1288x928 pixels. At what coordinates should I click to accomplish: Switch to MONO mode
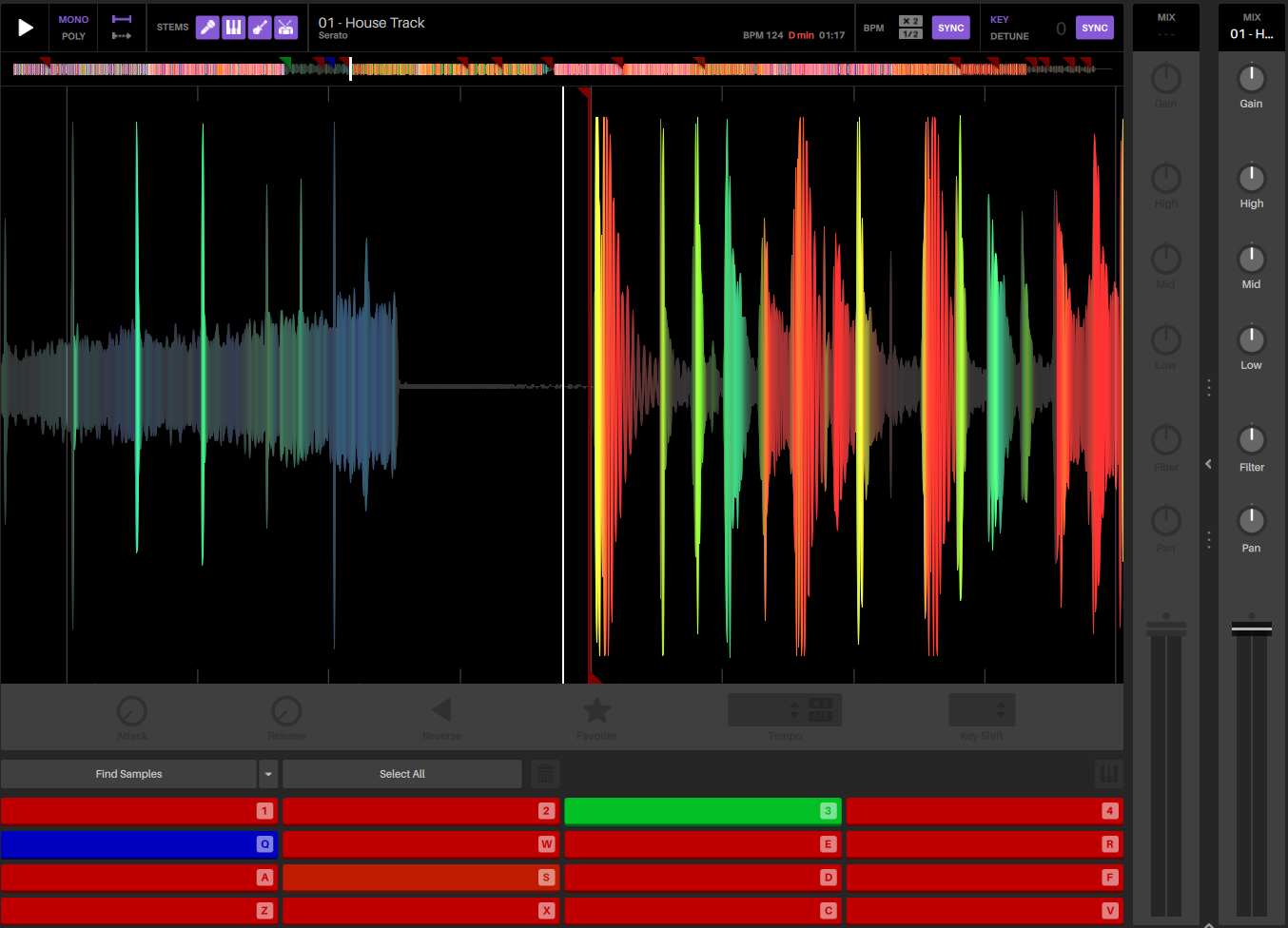pos(73,19)
